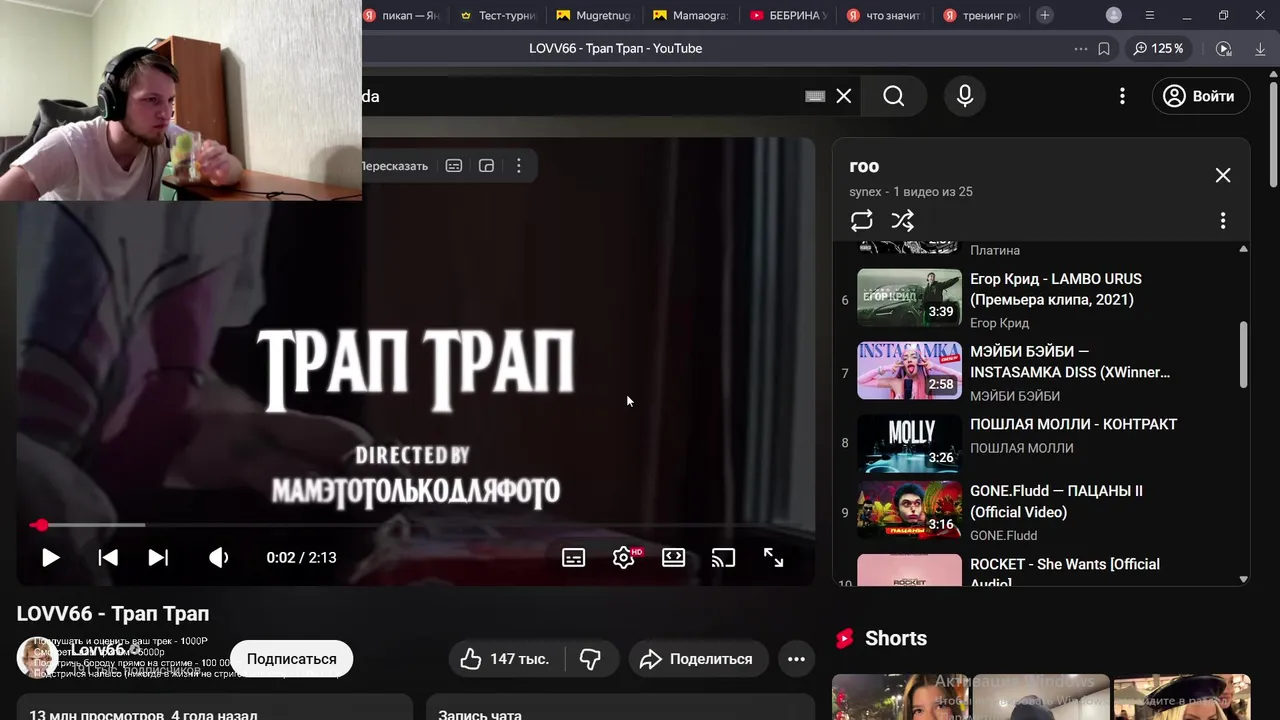
Task: Click the address bar page title
Action: [616, 48]
